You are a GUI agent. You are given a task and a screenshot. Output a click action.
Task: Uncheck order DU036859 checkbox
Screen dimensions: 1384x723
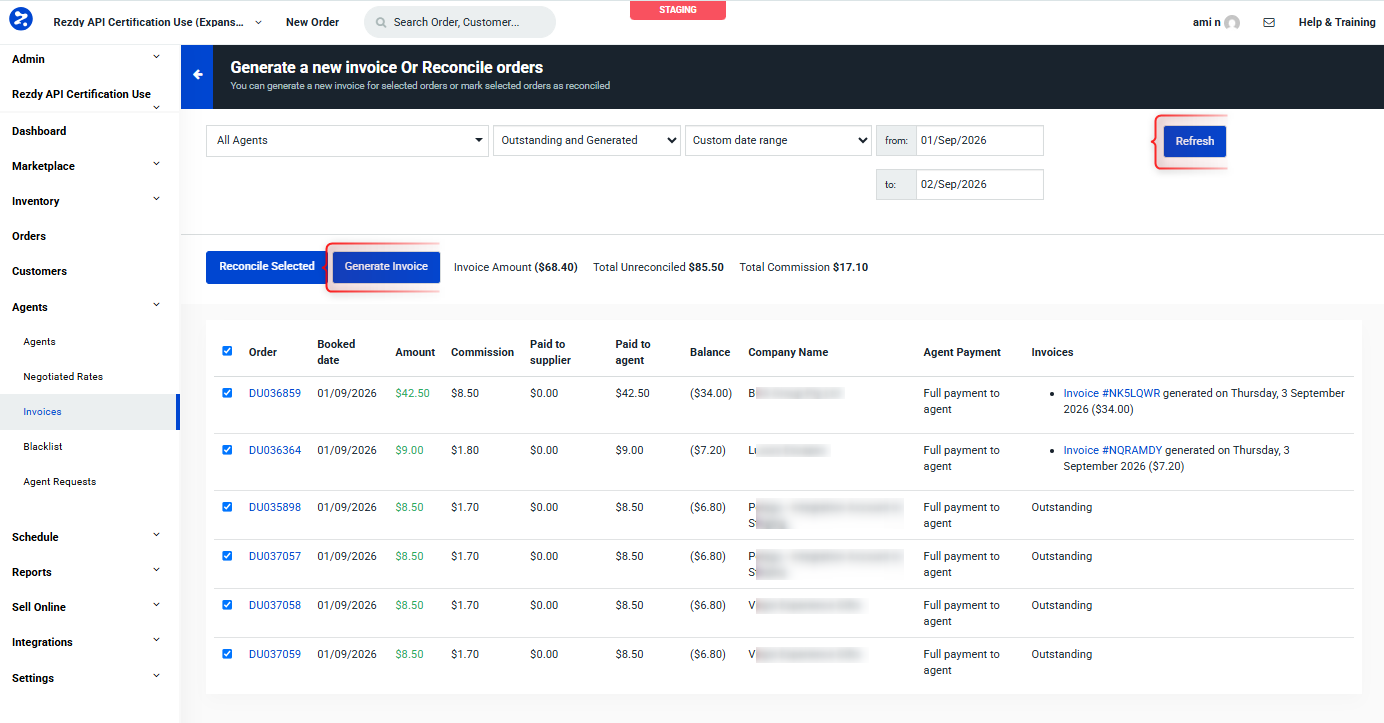(227, 393)
